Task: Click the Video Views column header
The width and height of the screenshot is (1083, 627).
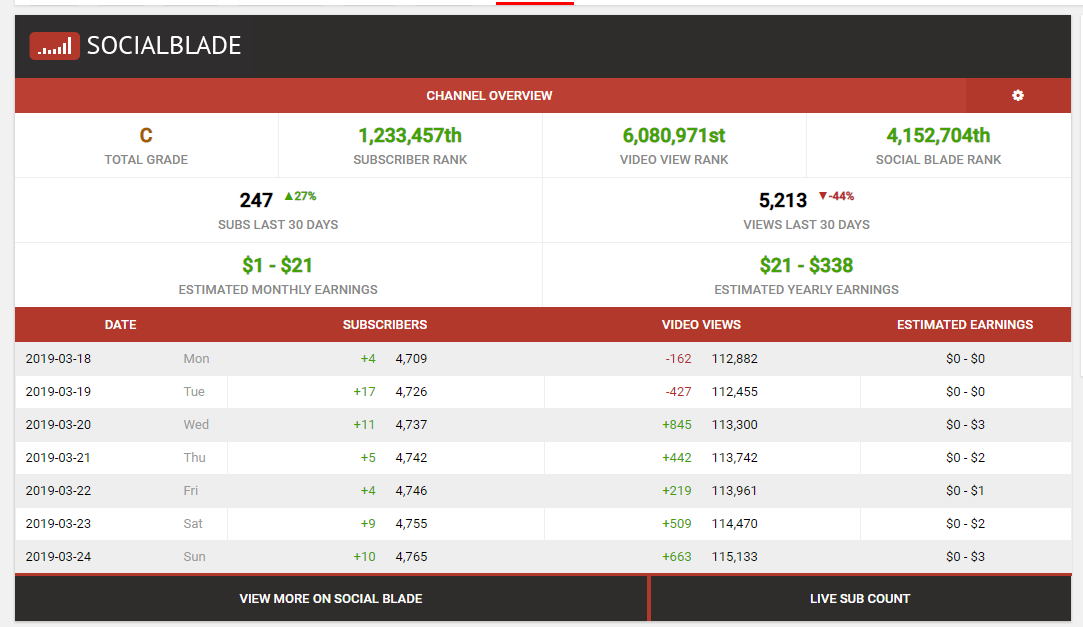Action: pyautogui.click(x=701, y=325)
